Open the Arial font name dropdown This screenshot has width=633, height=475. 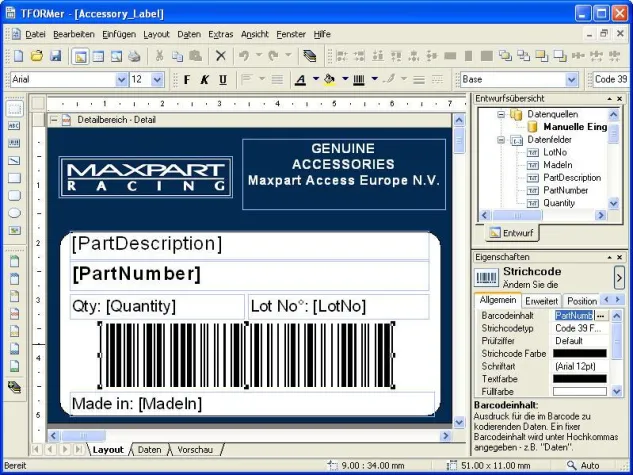coord(120,79)
